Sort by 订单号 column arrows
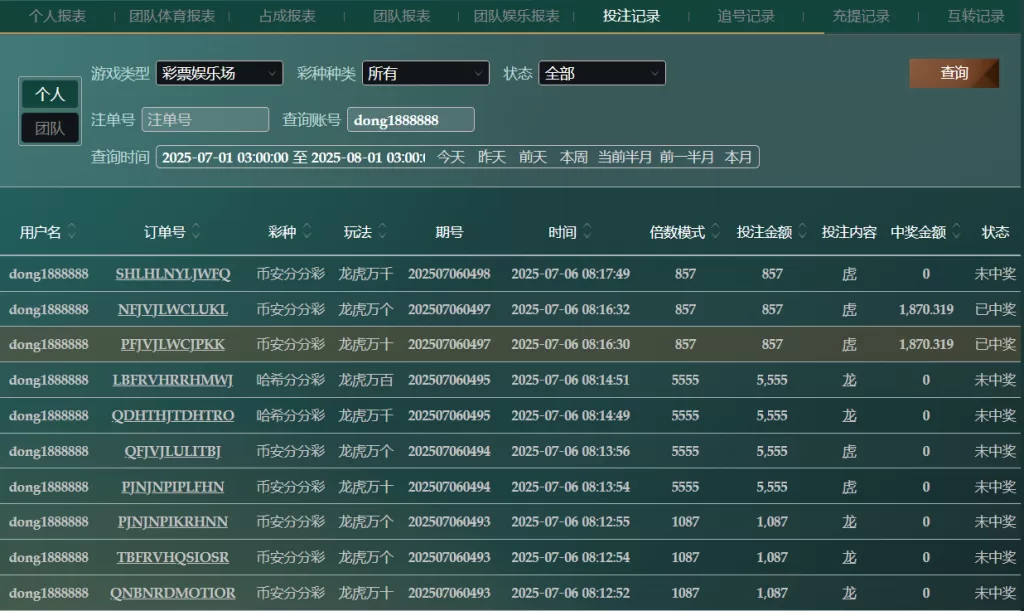 click(196, 232)
